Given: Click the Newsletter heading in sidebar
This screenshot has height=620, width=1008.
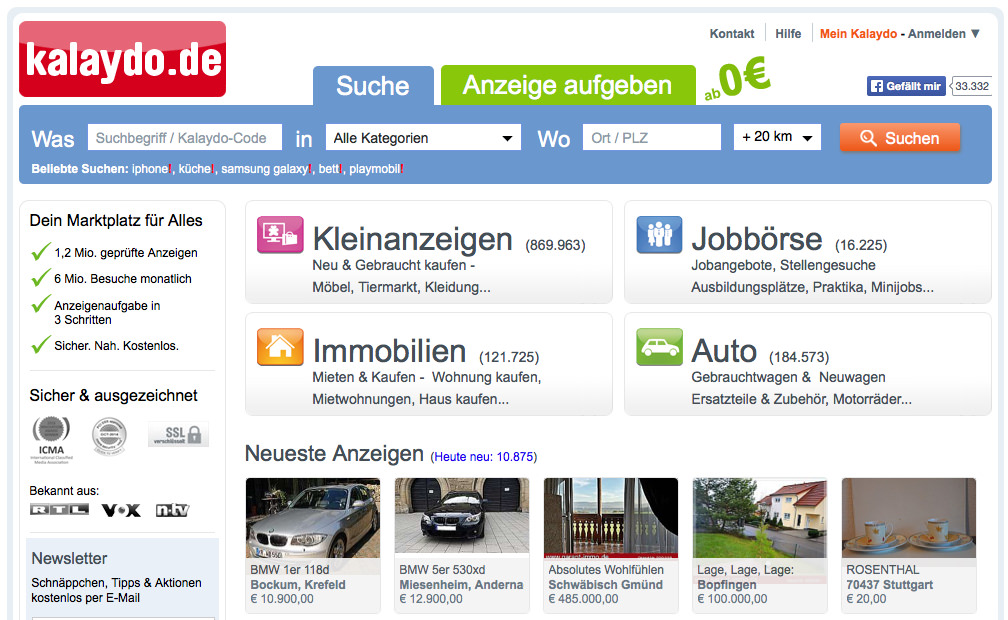Looking at the screenshot, I should click(x=69, y=558).
